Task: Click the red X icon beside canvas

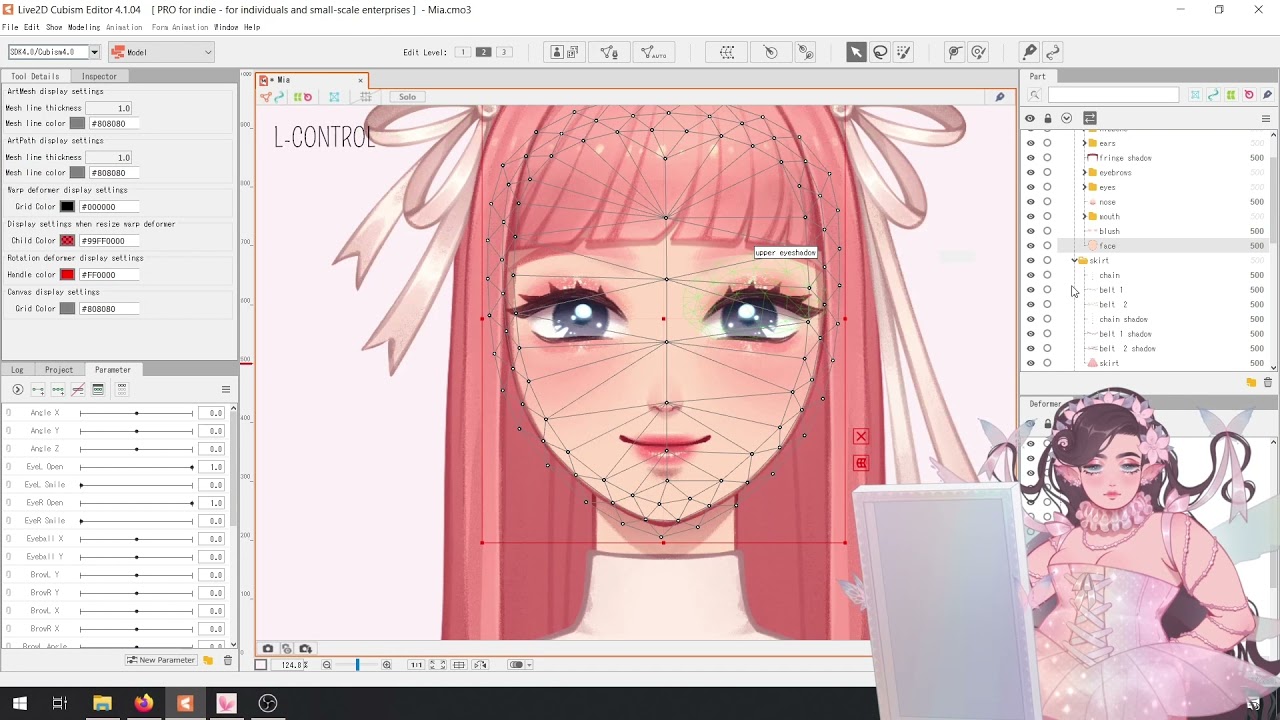Action: [x=860, y=437]
